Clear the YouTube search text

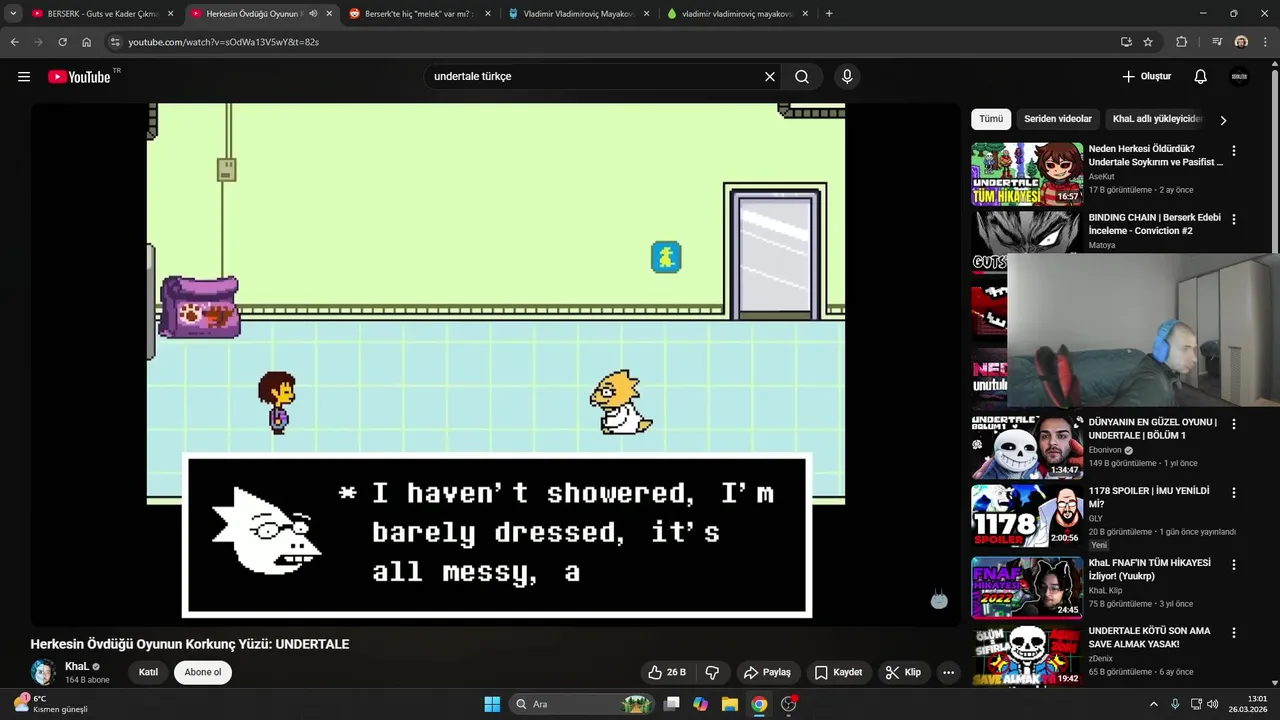770,77
